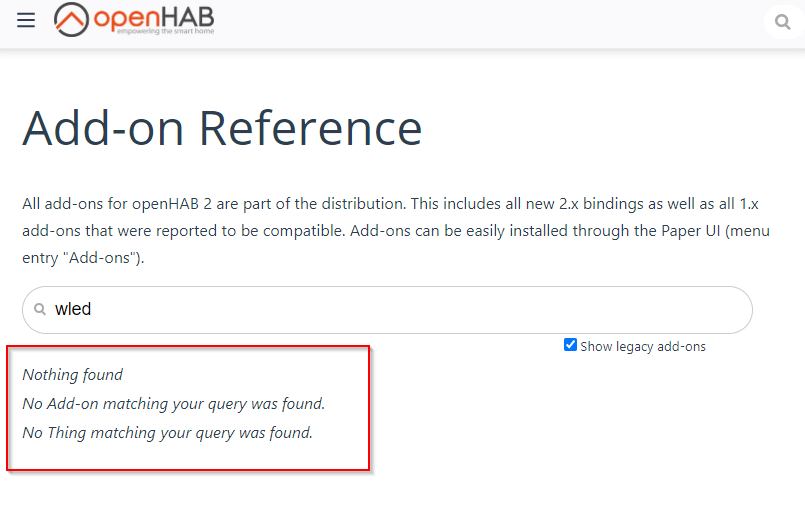Click the word "Add-ons" in quotes in the paragraph
The image size is (805, 505).
point(108,258)
